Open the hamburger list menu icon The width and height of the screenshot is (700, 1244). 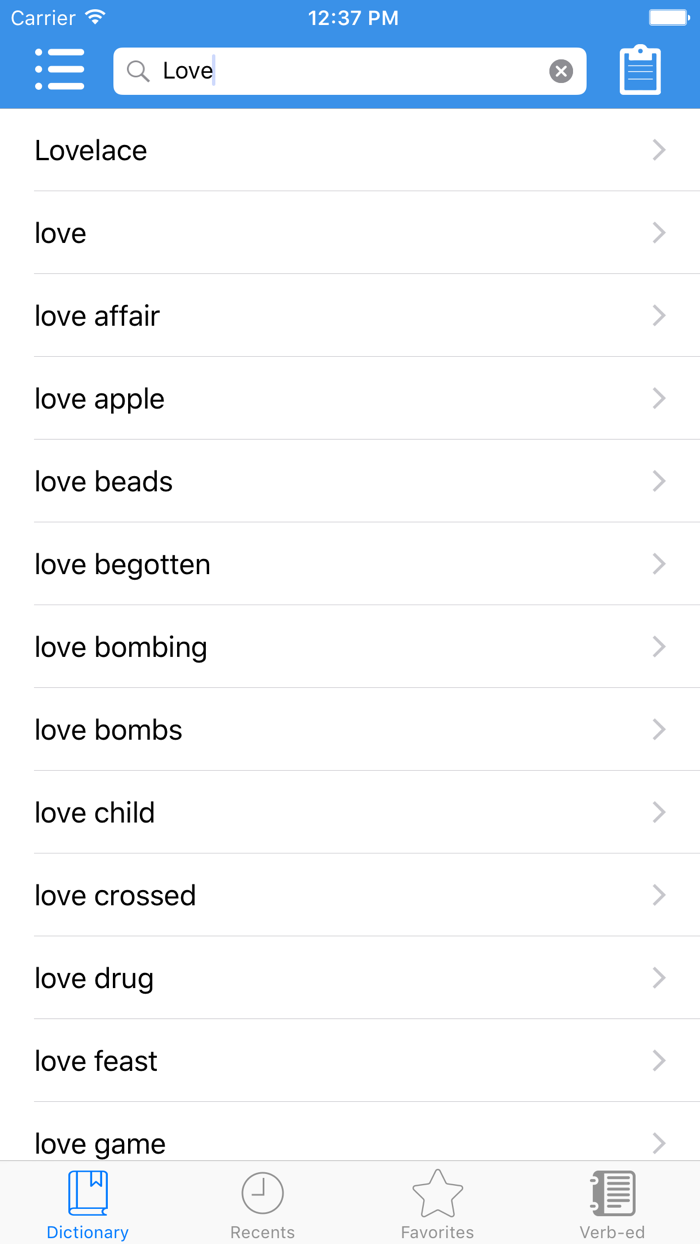pyautogui.click(x=60, y=70)
